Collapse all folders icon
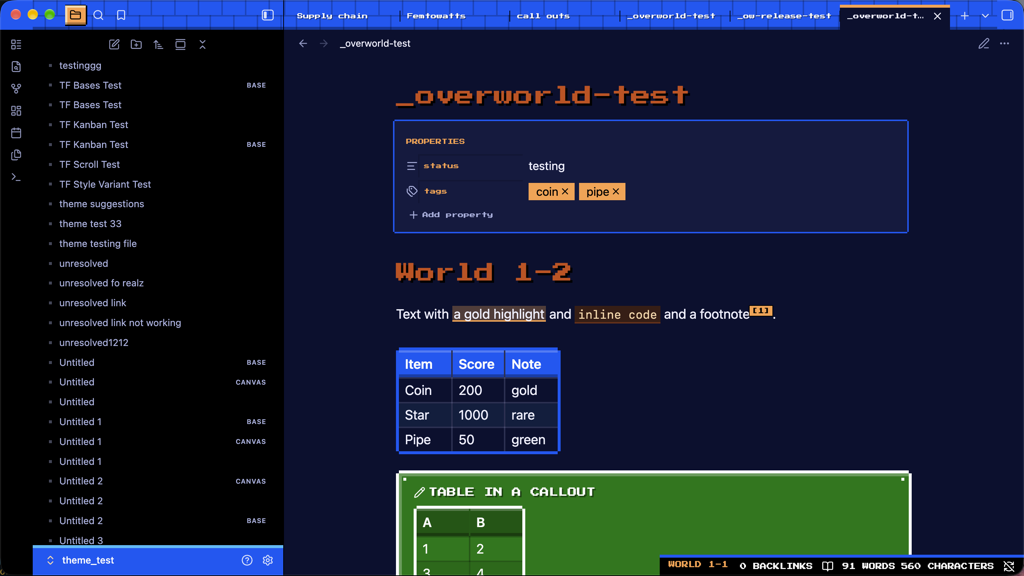This screenshot has width=1024, height=576. tap(202, 44)
